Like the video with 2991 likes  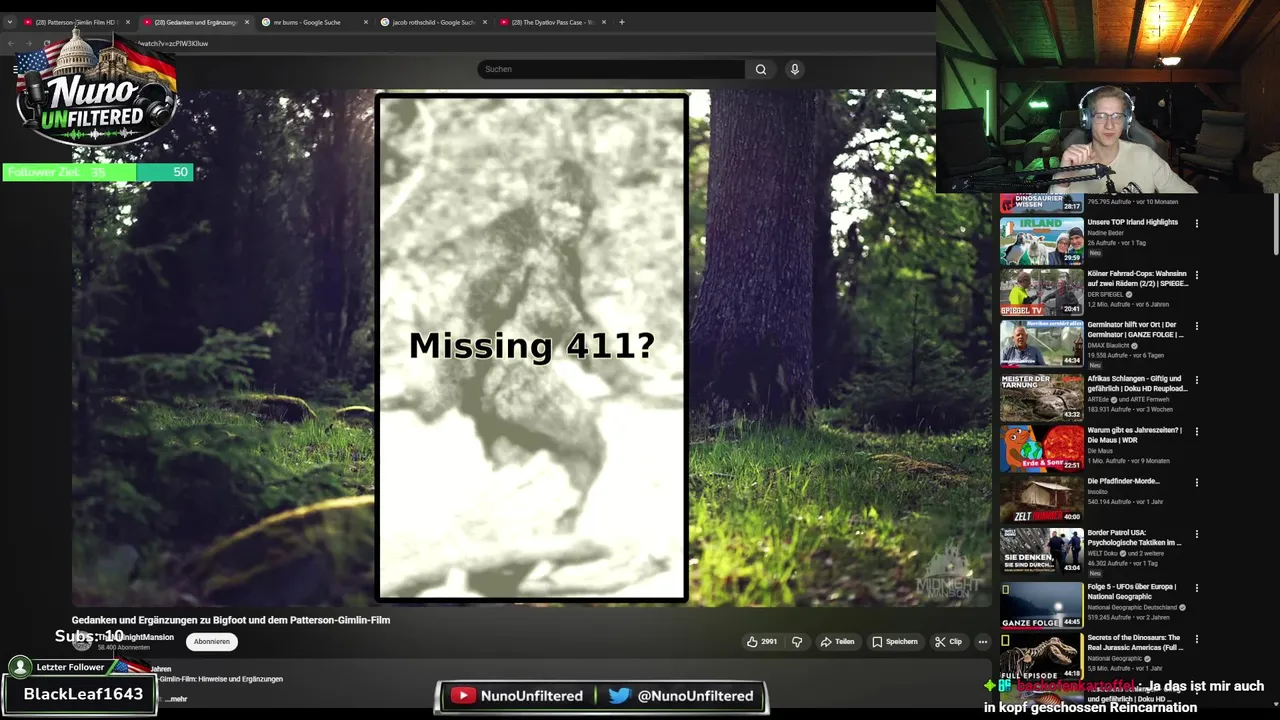(761, 642)
